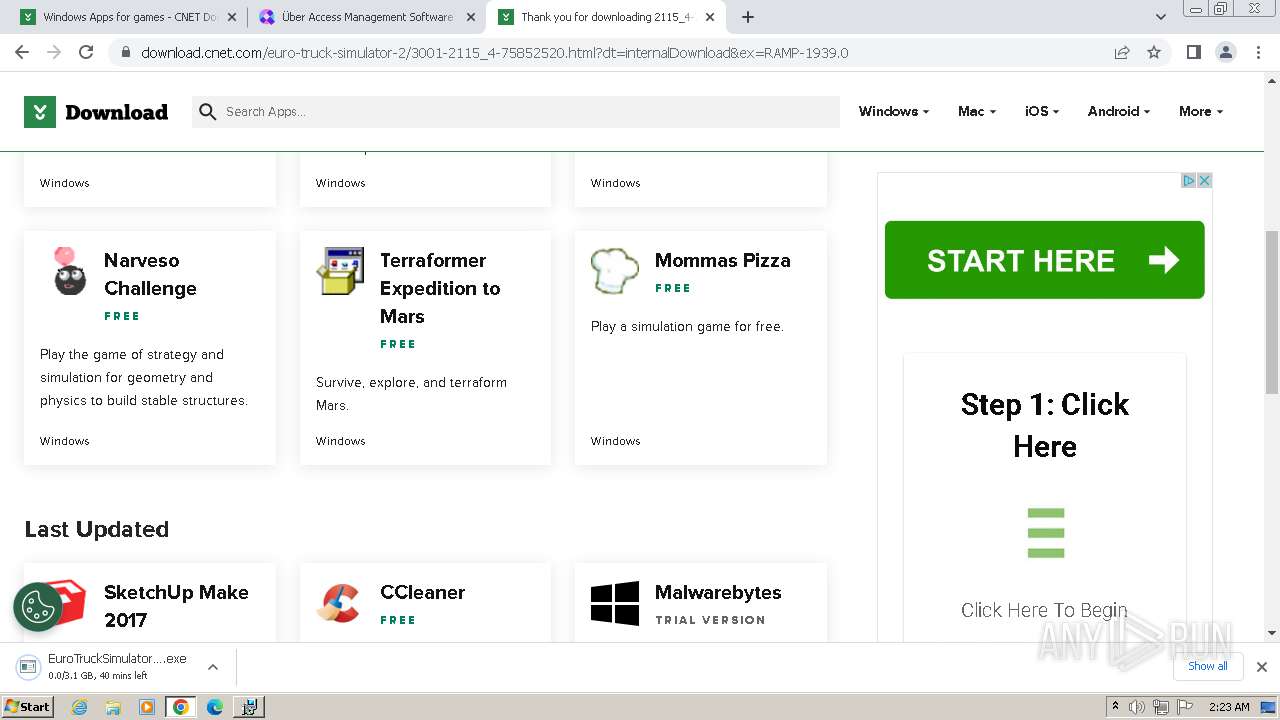1280x720 pixels.
Task: Expand the More dropdown menu
Action: 1200,111
